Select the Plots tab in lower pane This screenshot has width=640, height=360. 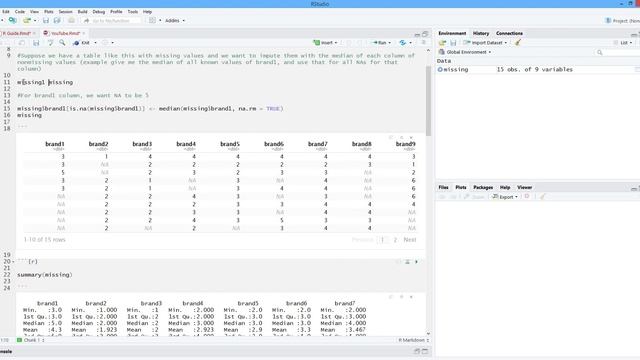(x=461, y=187)
